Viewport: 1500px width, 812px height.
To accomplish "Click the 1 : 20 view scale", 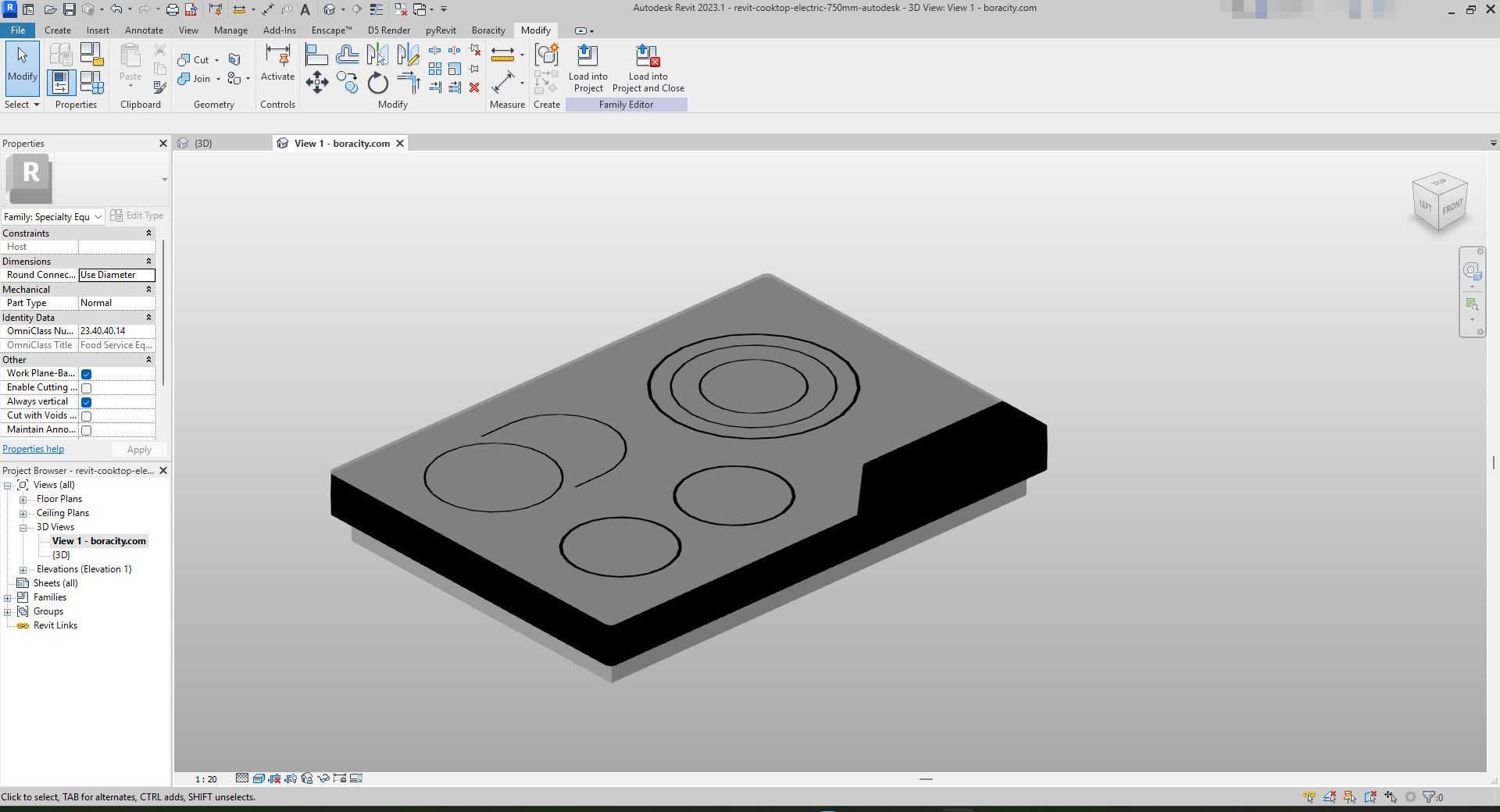I will [206, 779].
